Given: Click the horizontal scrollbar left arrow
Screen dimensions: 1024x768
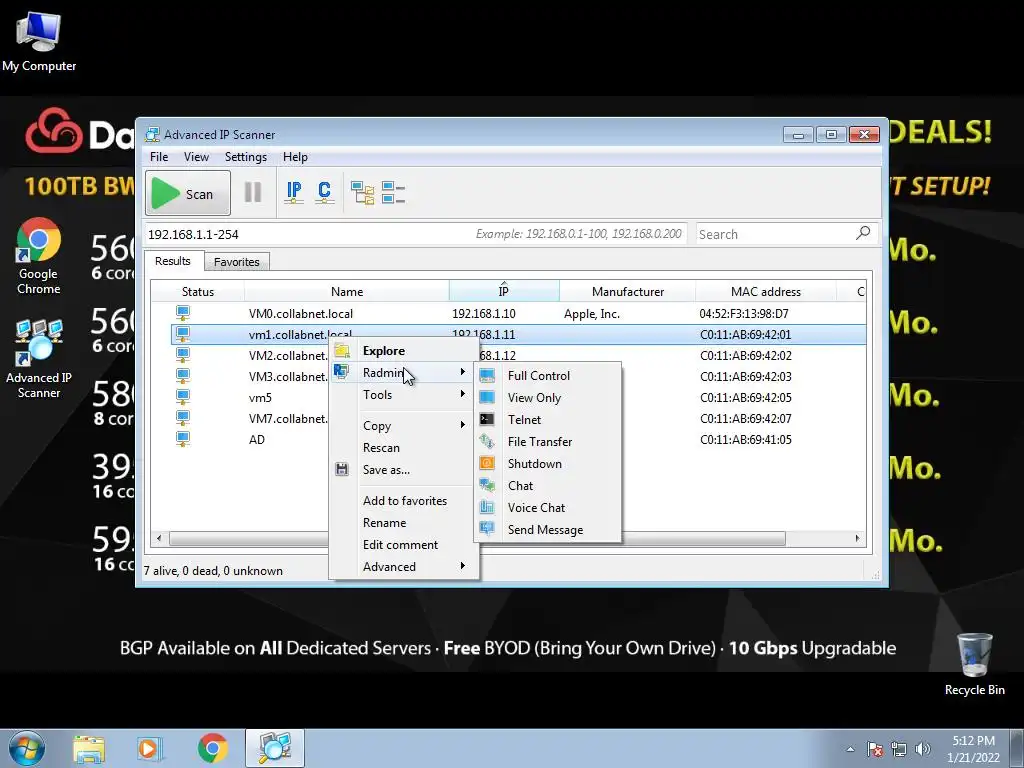Looking at the screenshot, I should click(159, 538).
